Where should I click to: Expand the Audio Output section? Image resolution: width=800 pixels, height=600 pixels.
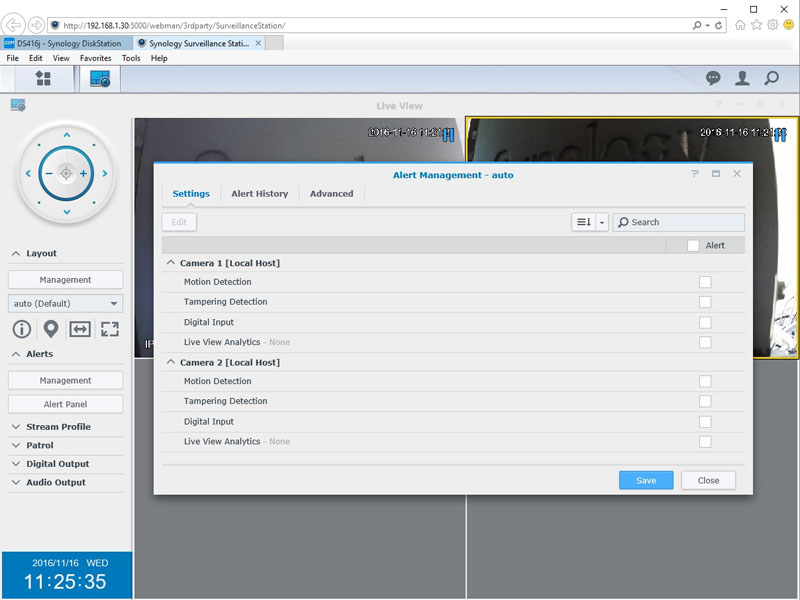(16, 483)
